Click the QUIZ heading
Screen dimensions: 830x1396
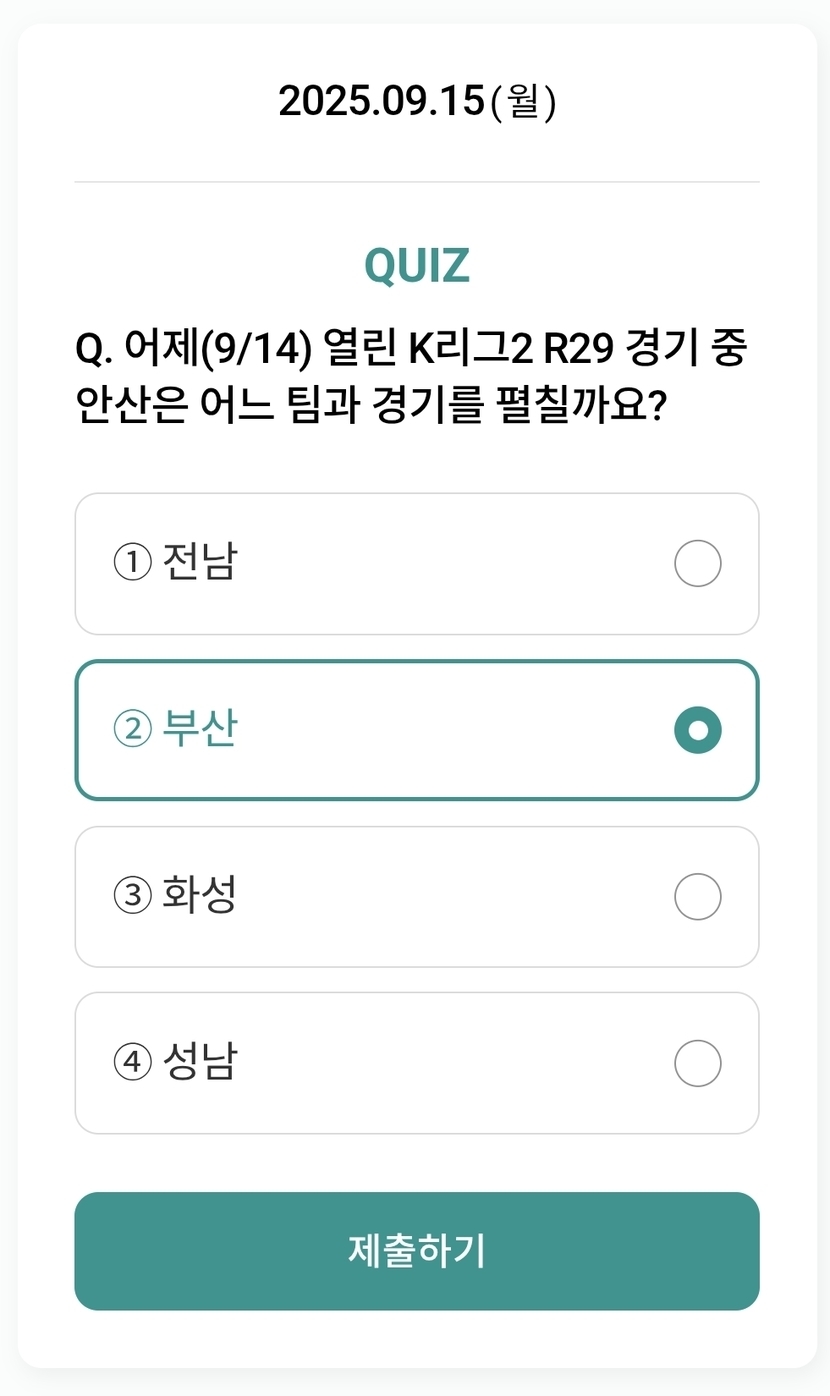coord(416,265)
